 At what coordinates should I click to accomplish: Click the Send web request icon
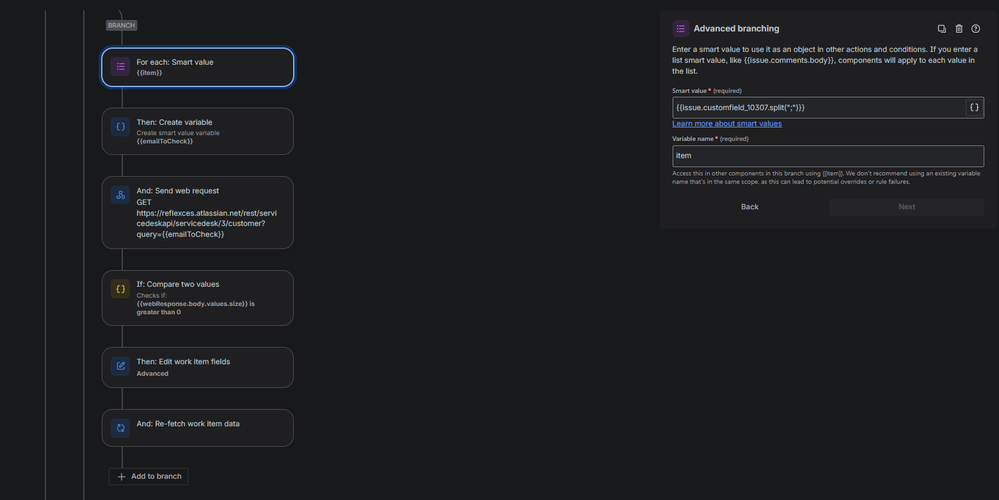[x=120, y=195]
